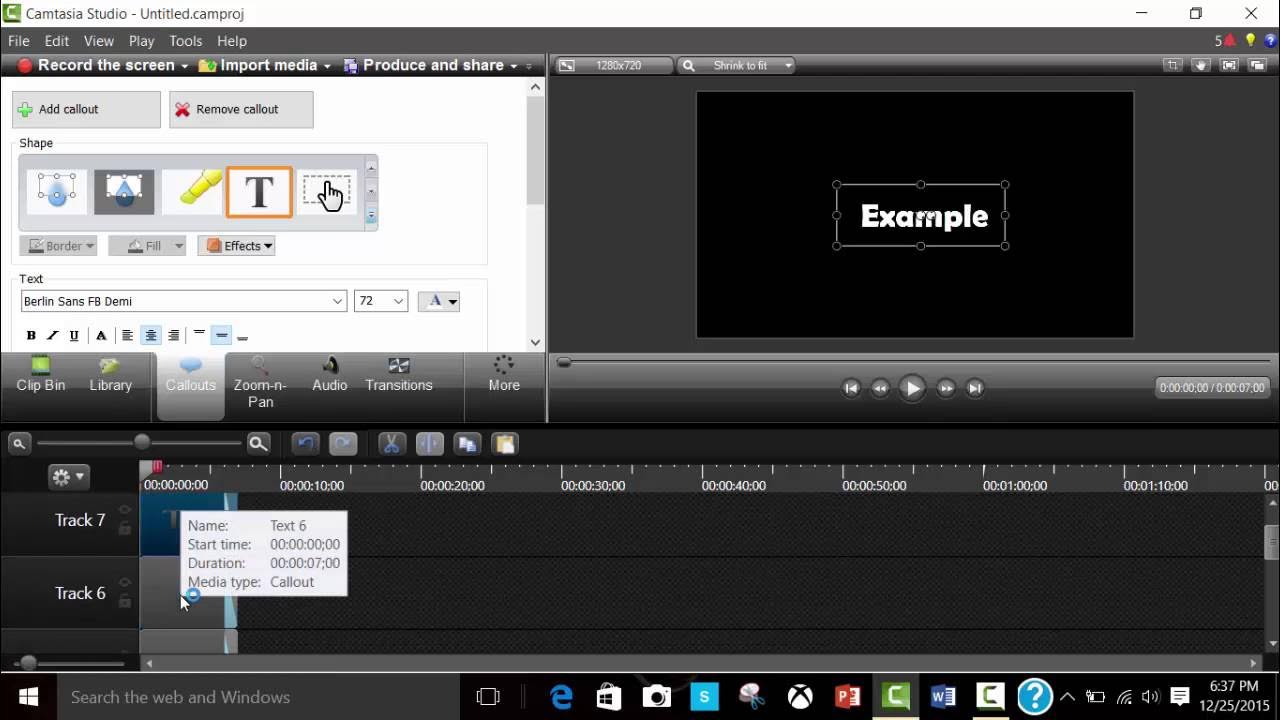
Task: Select the Text callout shape
Action: tap(259, 192)
